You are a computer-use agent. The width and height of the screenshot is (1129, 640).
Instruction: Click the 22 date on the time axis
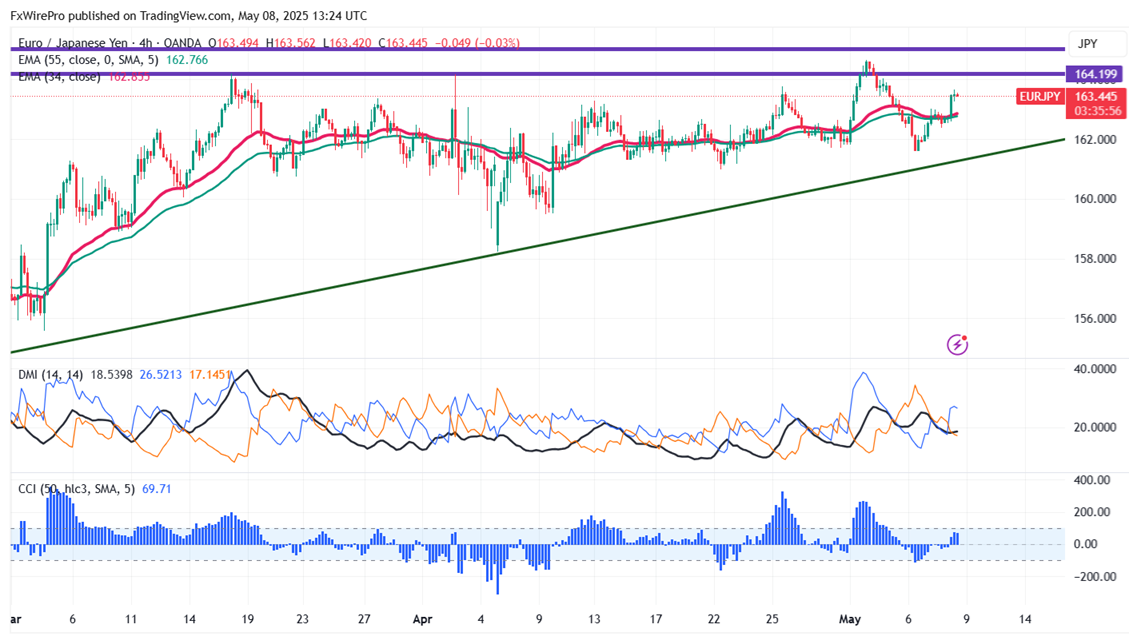tap(714, 619)
